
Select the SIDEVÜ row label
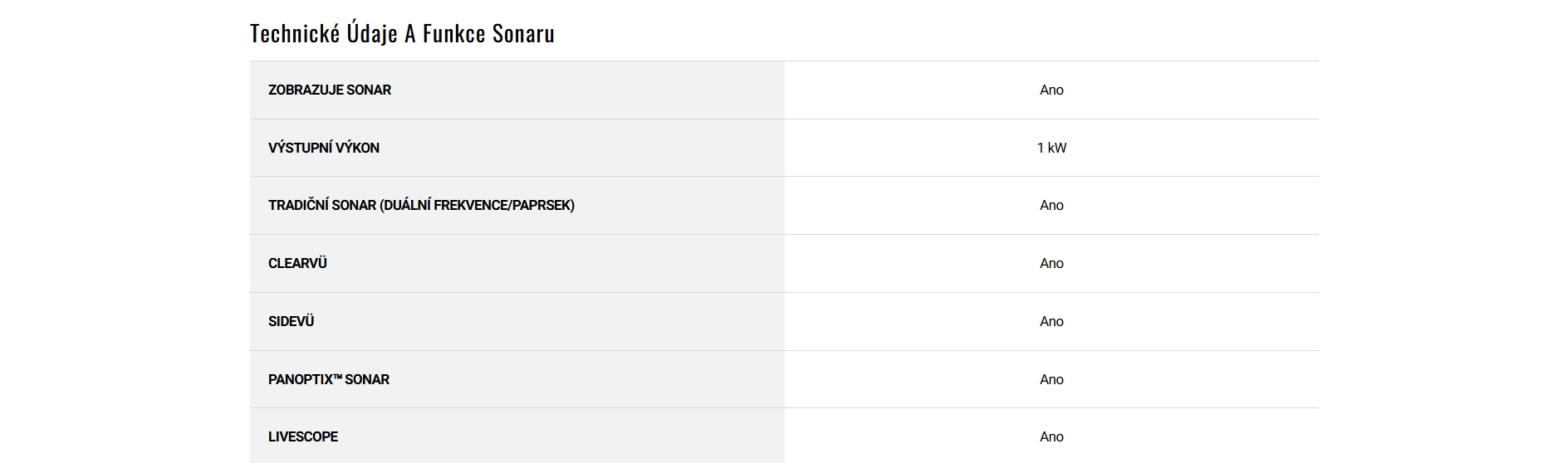291,321
